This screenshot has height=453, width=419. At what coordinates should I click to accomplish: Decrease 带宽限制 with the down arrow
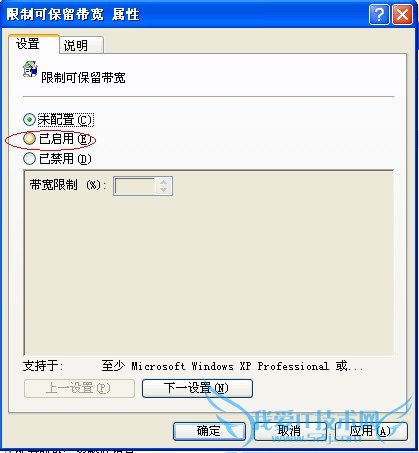163,190
